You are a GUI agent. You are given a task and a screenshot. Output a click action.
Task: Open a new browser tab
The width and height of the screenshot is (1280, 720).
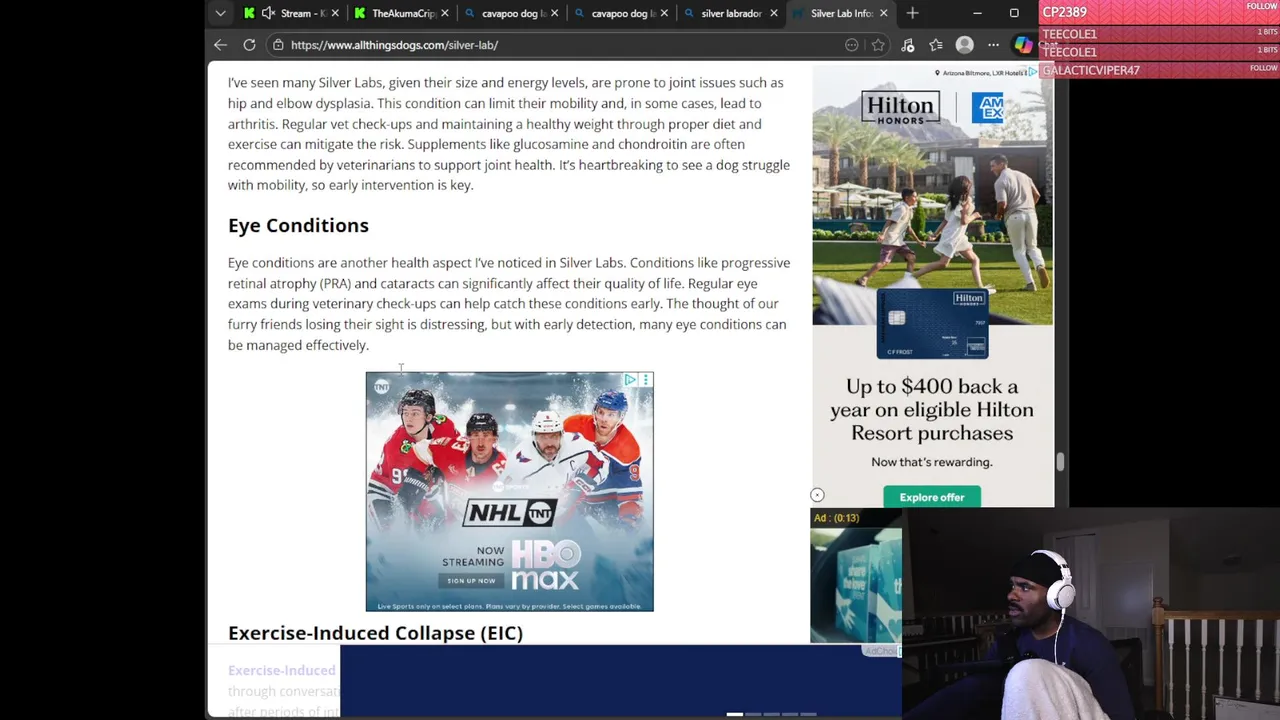(912, 13)
